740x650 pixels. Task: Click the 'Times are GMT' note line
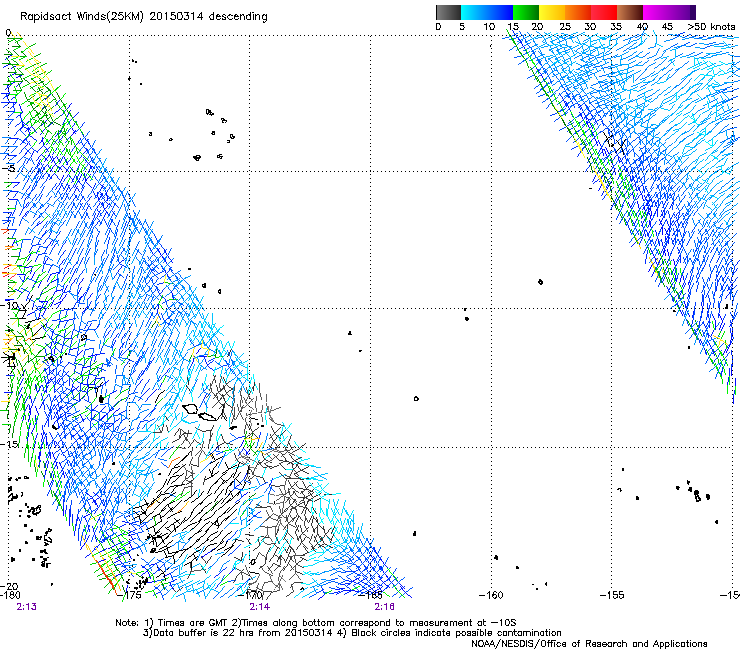click(x=315, y=623)
